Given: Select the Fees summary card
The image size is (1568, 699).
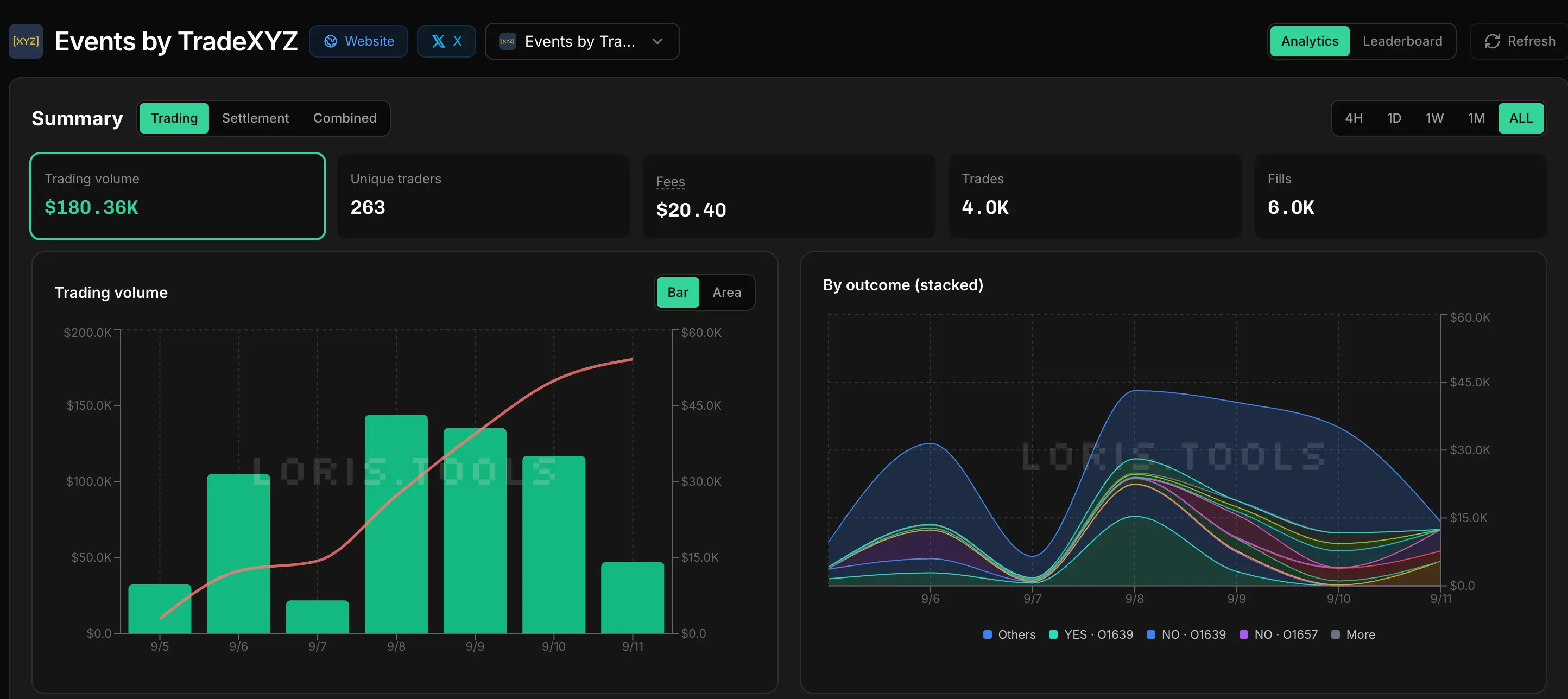Looking at the screenshot, I should [789, 196].
